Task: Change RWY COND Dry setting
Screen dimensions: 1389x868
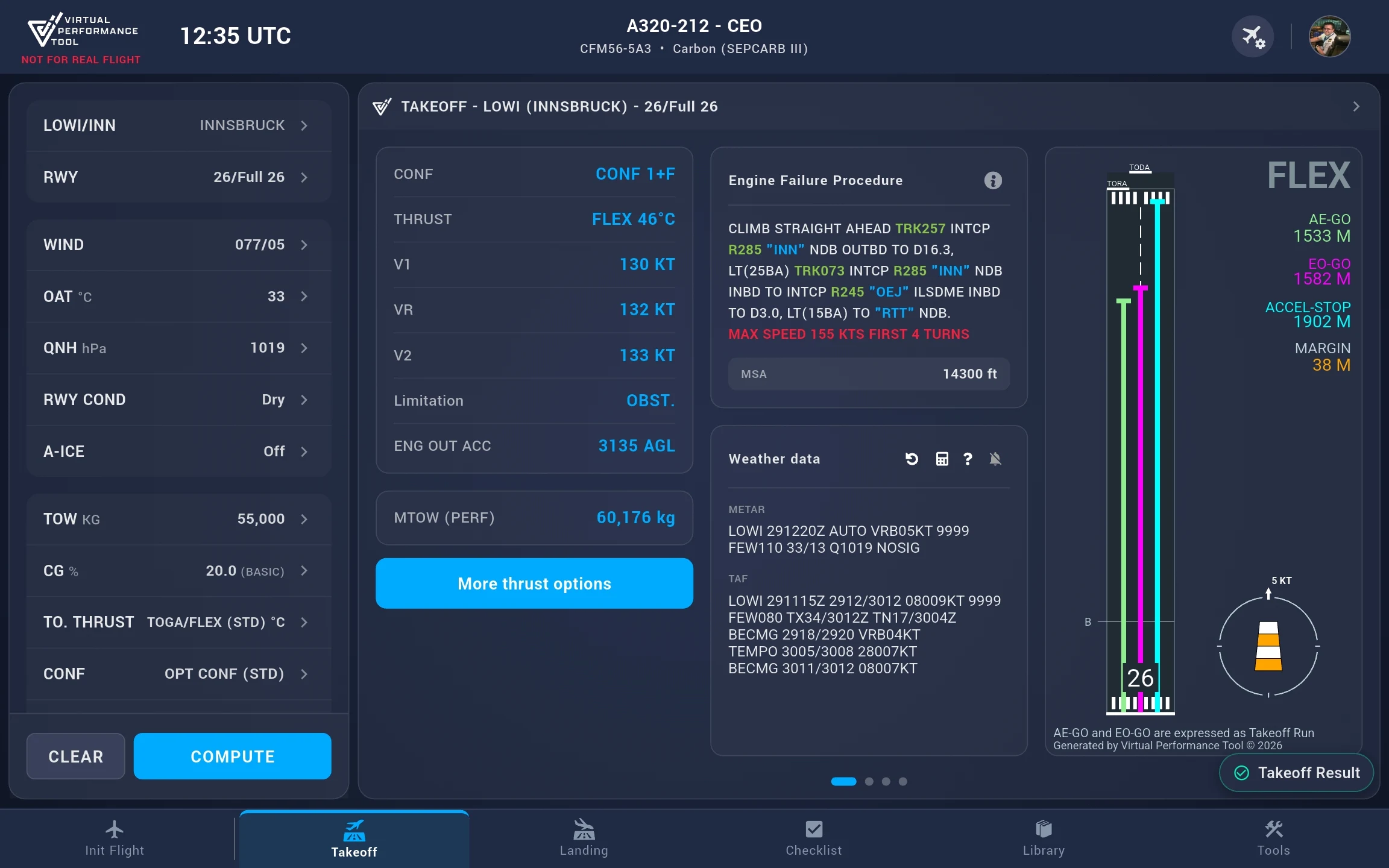Action: pyautogui.click(x=178, y=400)
